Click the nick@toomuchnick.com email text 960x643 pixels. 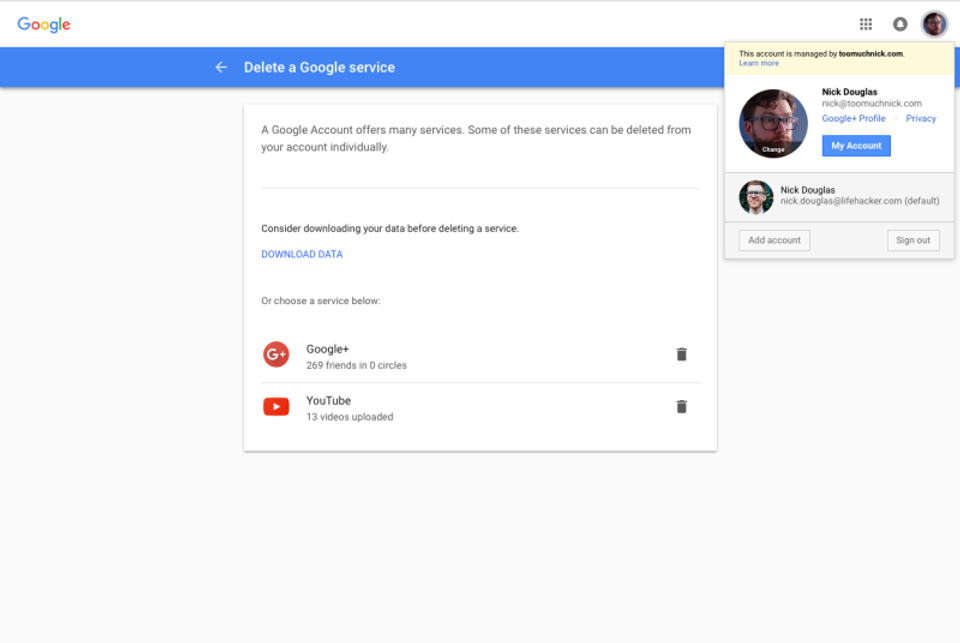pyautogui.click(x=871, y=103)
